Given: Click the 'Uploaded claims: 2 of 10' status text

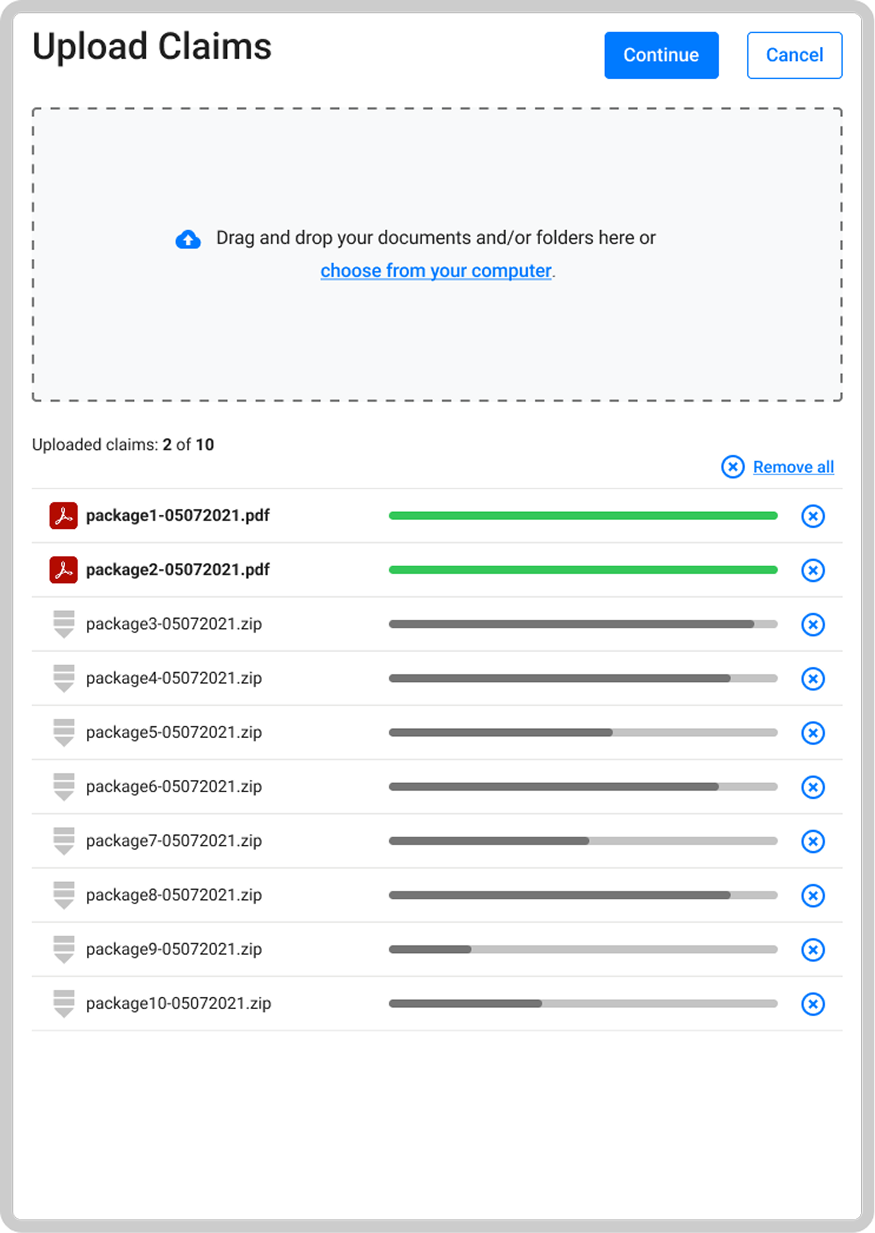Looking at the screenshot, I should coord(123,445).
